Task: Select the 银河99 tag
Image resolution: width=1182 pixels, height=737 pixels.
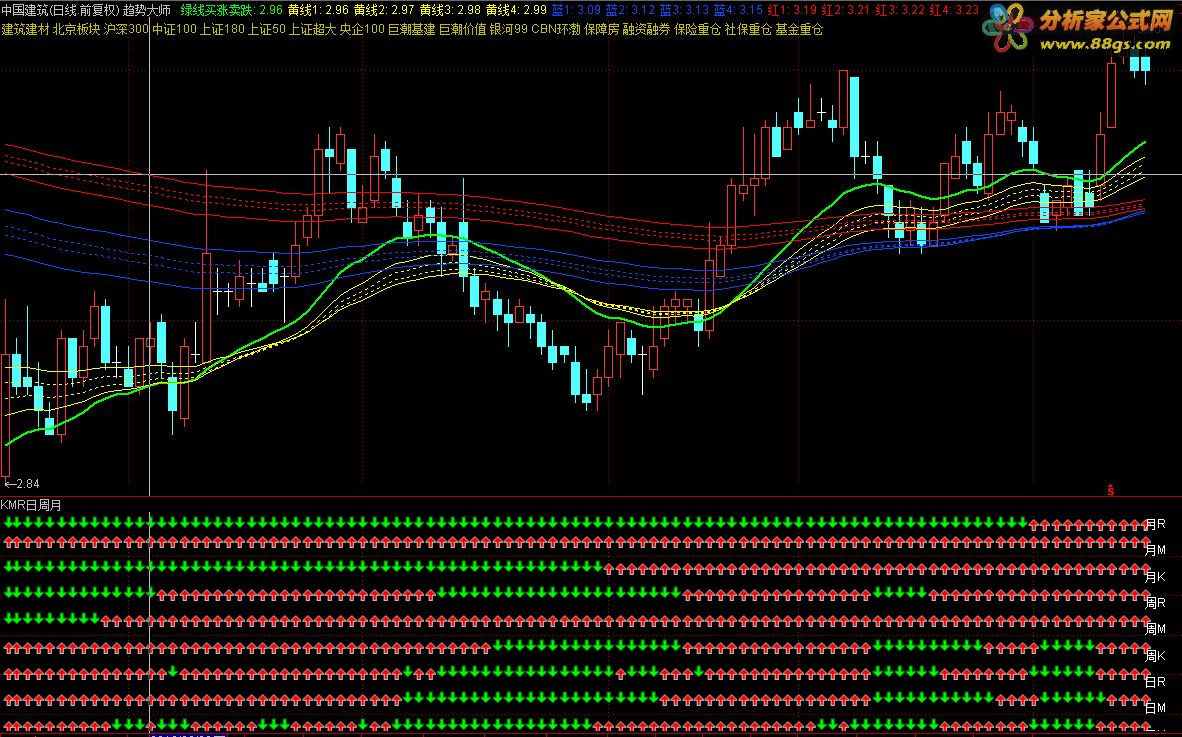Action: point(509,29)
